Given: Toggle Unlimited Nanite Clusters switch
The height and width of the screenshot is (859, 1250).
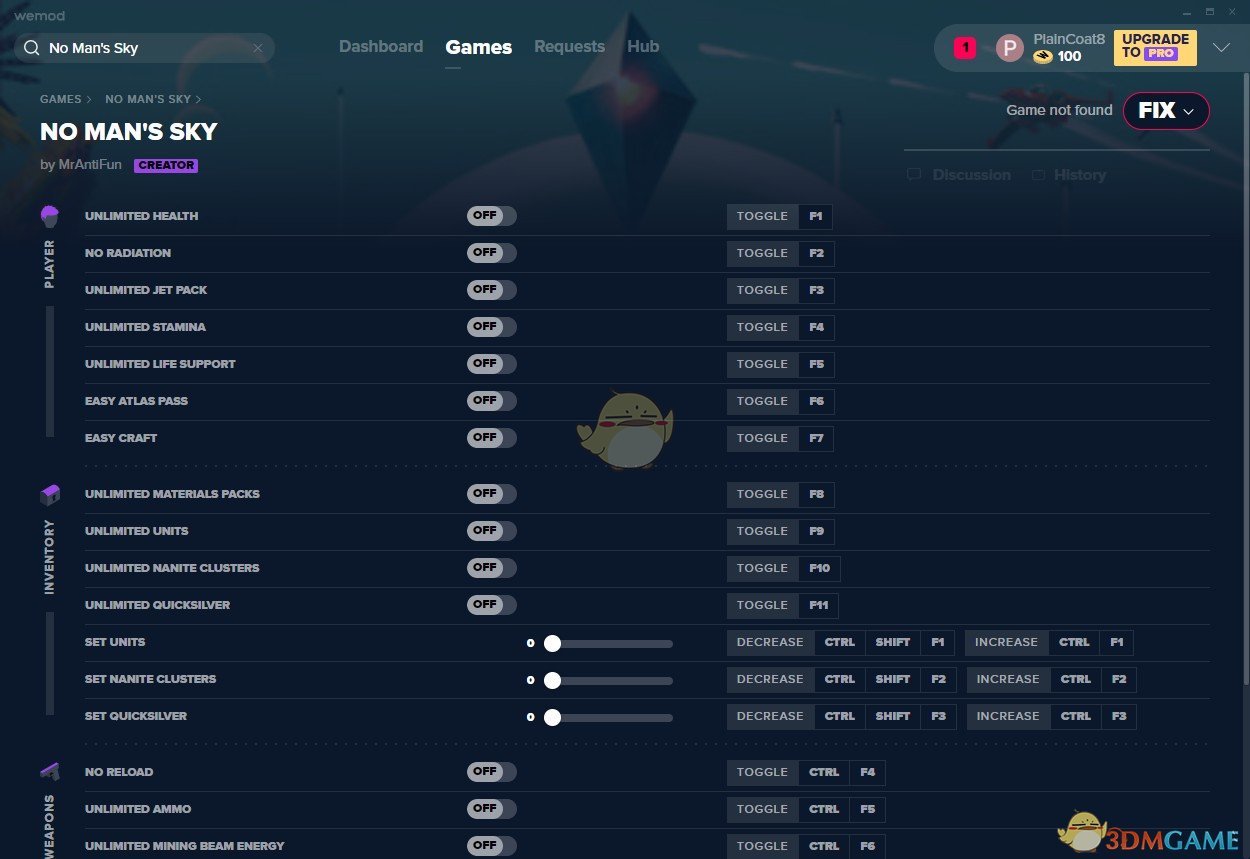Looking at the screenshot, I should coord(492,568).
